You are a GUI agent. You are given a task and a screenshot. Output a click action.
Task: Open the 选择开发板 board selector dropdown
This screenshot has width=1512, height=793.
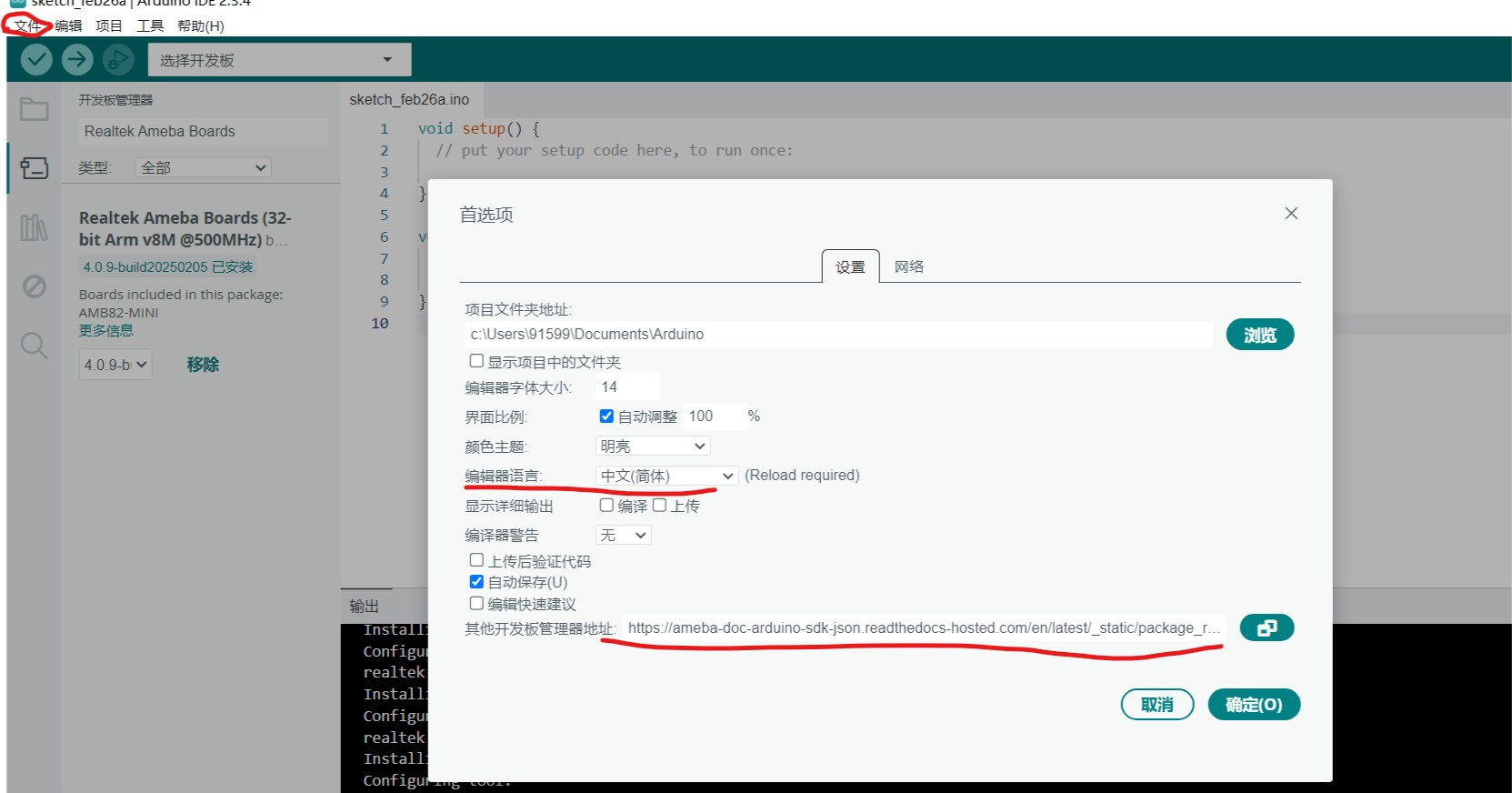click(279, 60)
